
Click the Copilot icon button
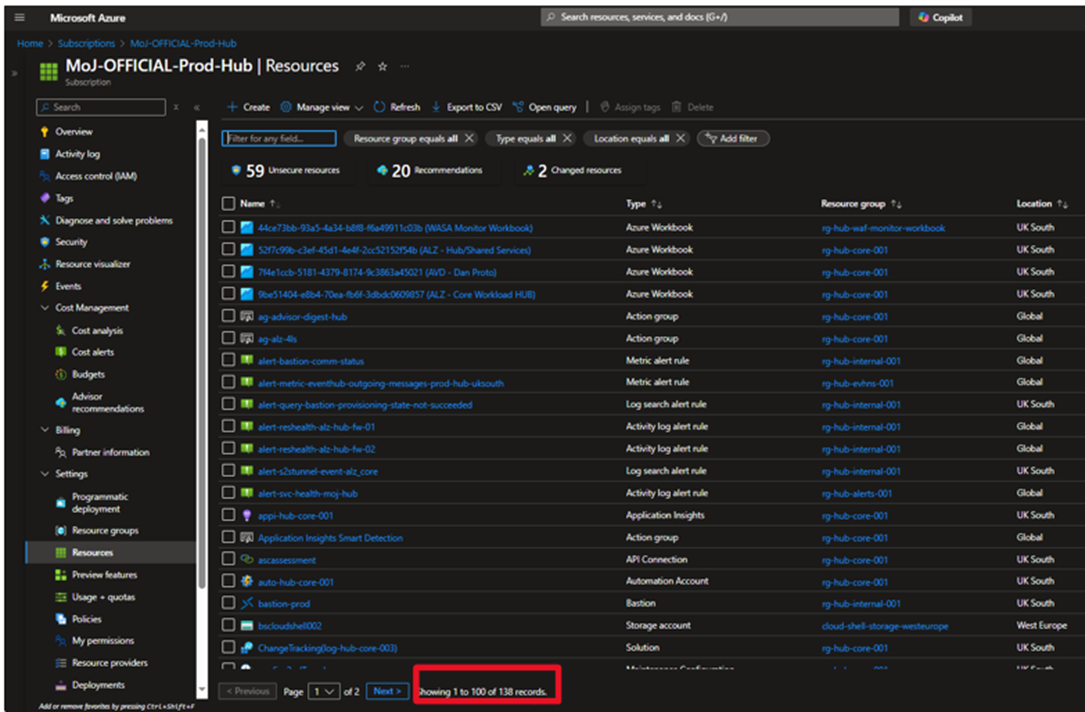940,17
